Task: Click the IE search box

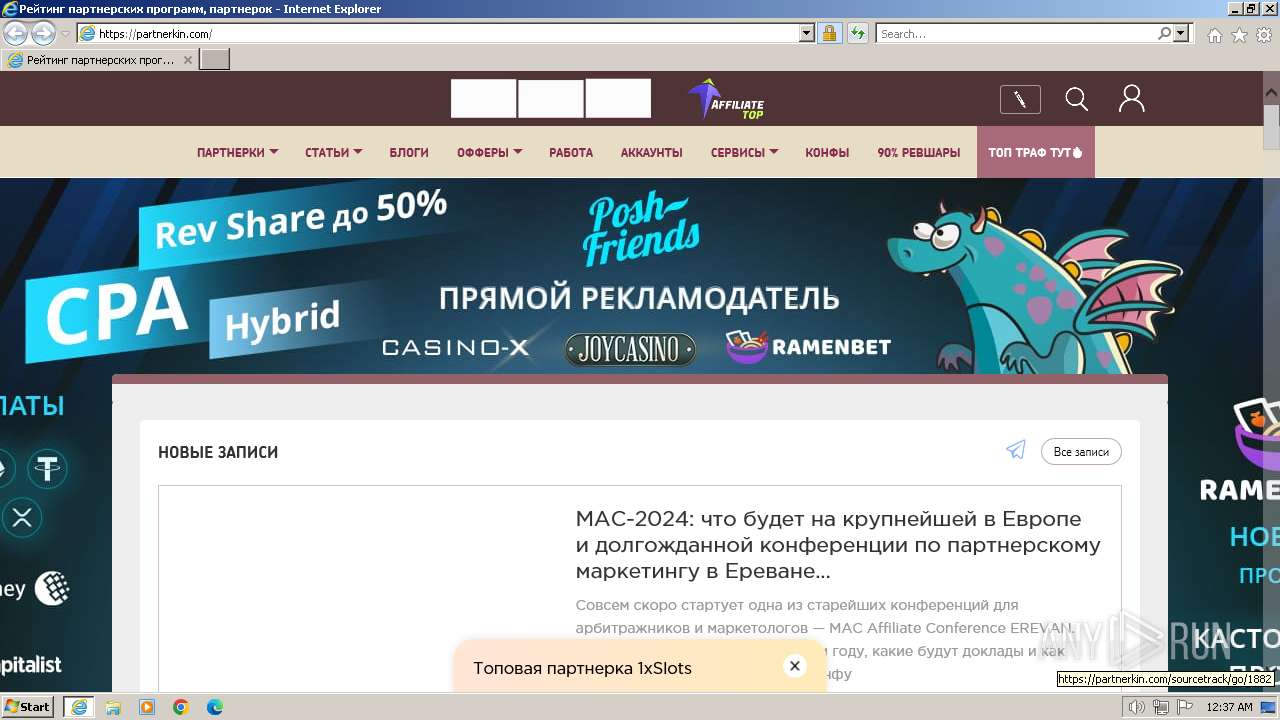Action: click(1017, 33)
